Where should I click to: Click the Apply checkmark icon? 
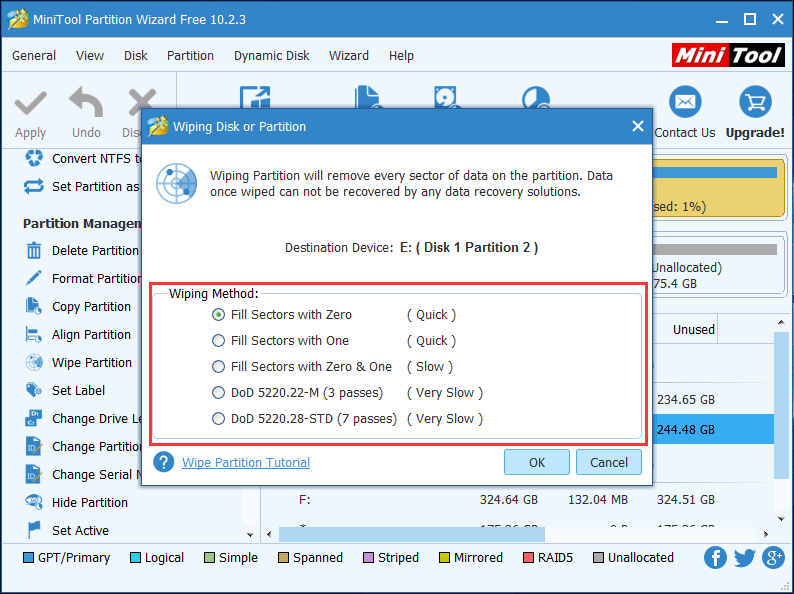[30, 103]
